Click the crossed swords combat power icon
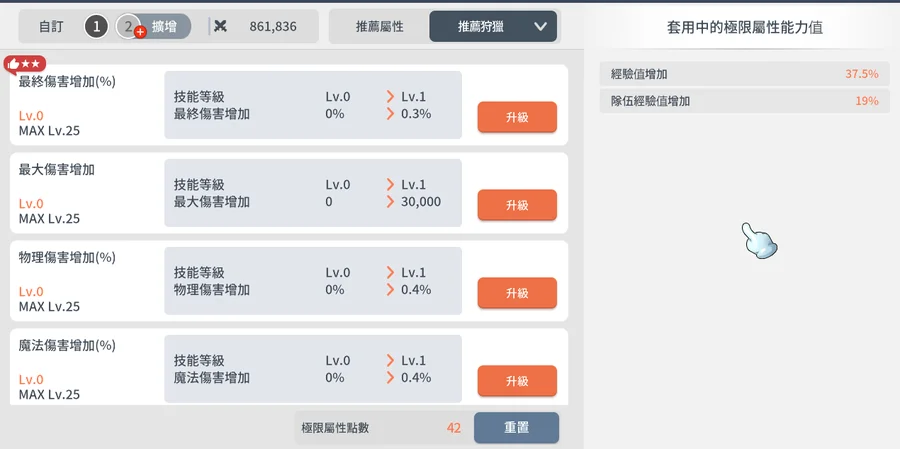This screenshot has height=449, width=900. click(x=221, y=26)
